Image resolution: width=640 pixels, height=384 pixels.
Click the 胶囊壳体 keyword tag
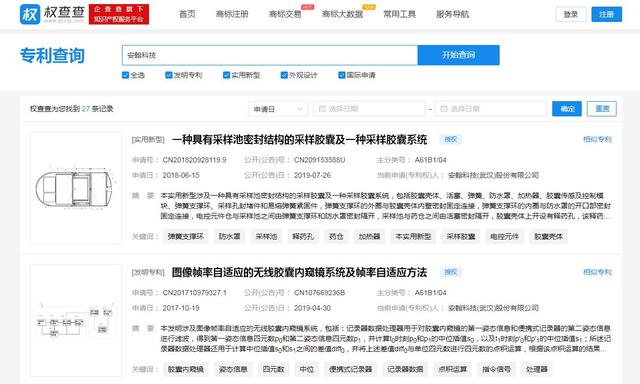(x=549, y=236)
